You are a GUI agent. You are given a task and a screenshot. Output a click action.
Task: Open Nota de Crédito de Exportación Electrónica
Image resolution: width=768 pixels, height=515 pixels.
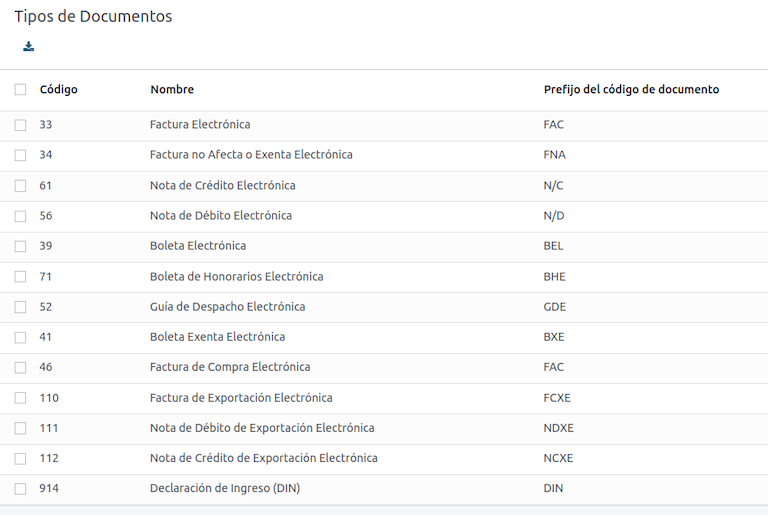click(264, 458)
